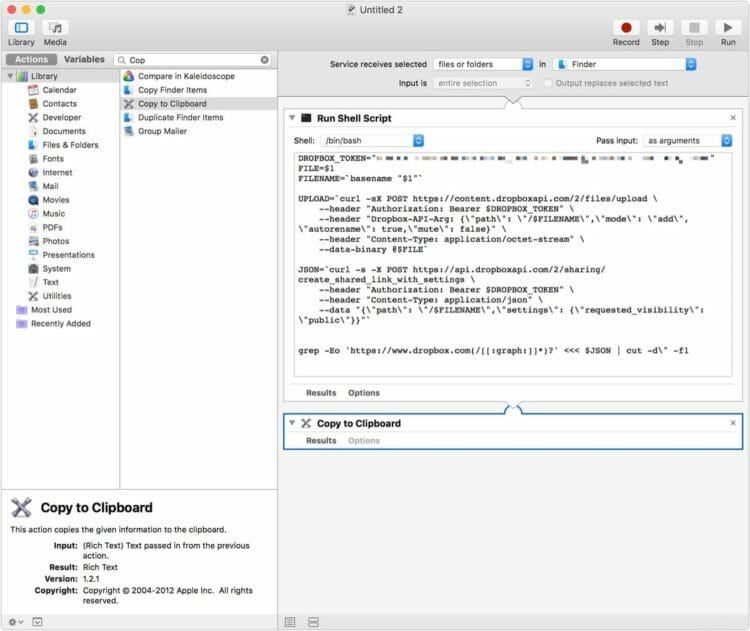This screenshot has width=750, height=631.
Task: Click inside the shell script text area
Action: [513, 264]
